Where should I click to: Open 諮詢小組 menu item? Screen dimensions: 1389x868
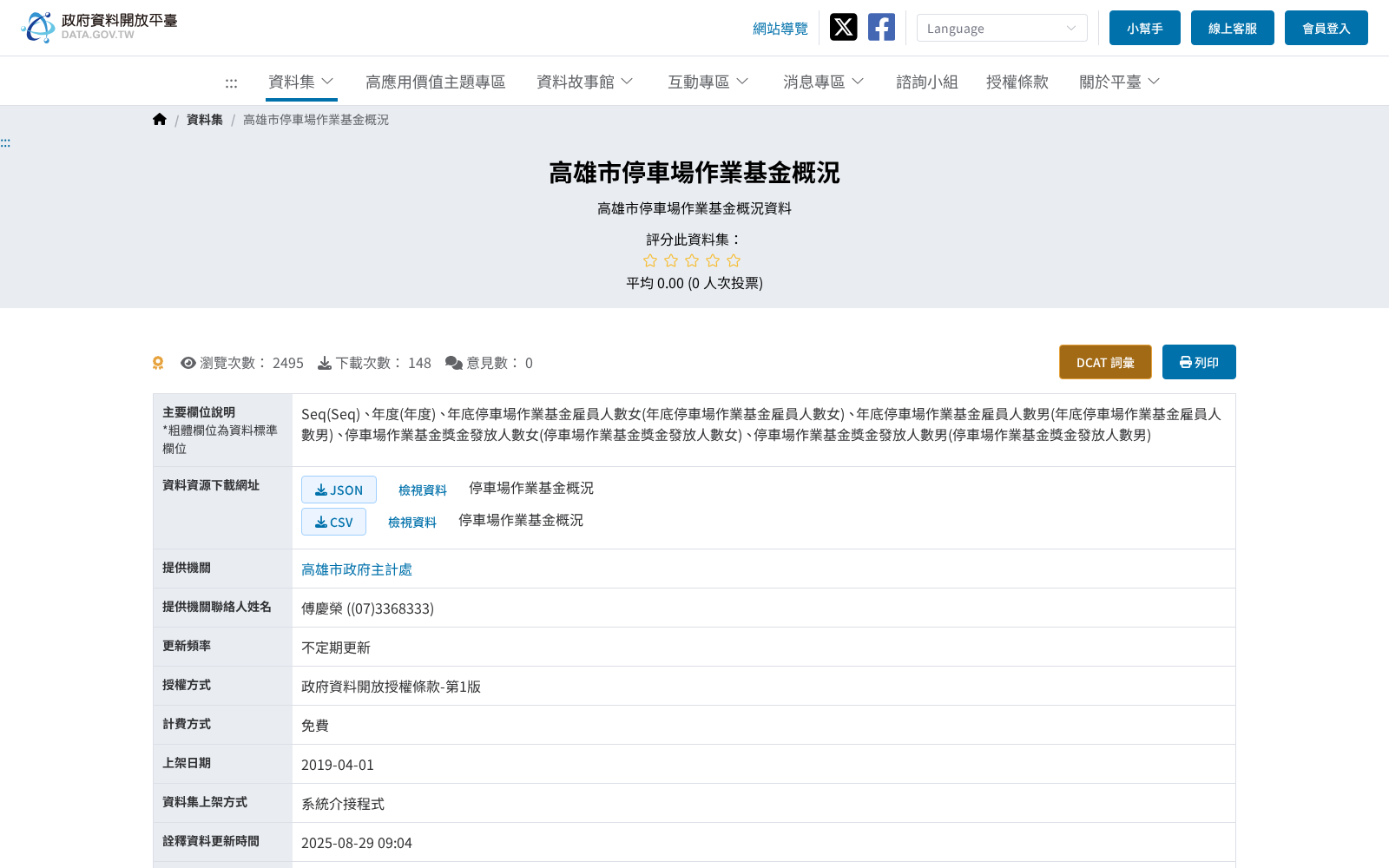(927, 82)
